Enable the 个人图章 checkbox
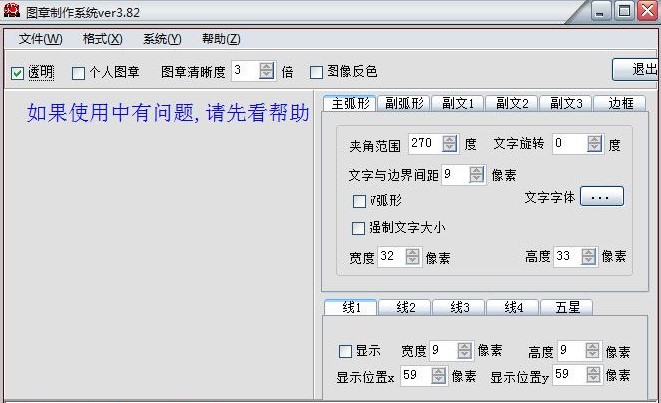This screenshot has height=403, width=661. [x=78, y=73]
